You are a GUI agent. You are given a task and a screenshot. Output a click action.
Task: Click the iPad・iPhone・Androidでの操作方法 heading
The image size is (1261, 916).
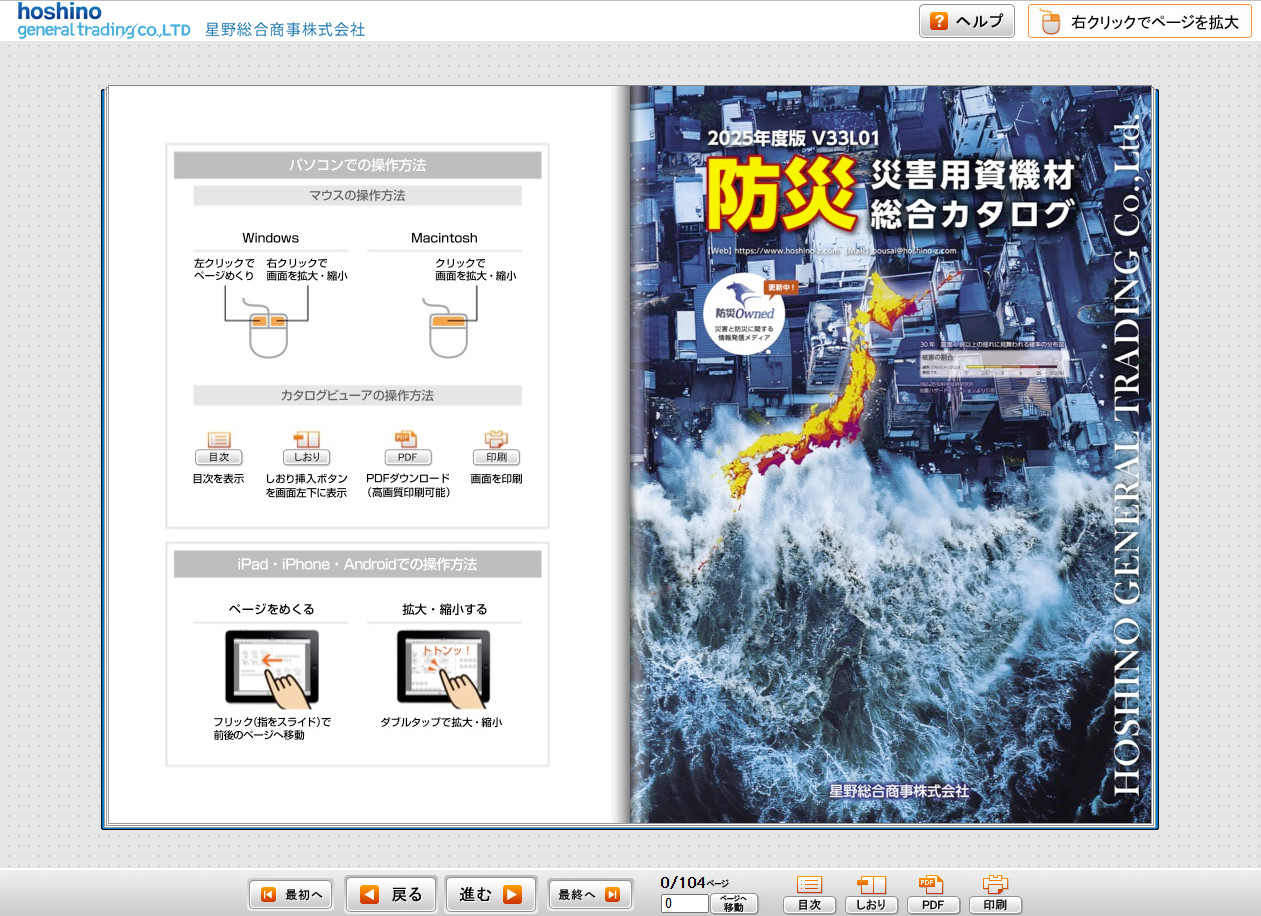[358, 565]
